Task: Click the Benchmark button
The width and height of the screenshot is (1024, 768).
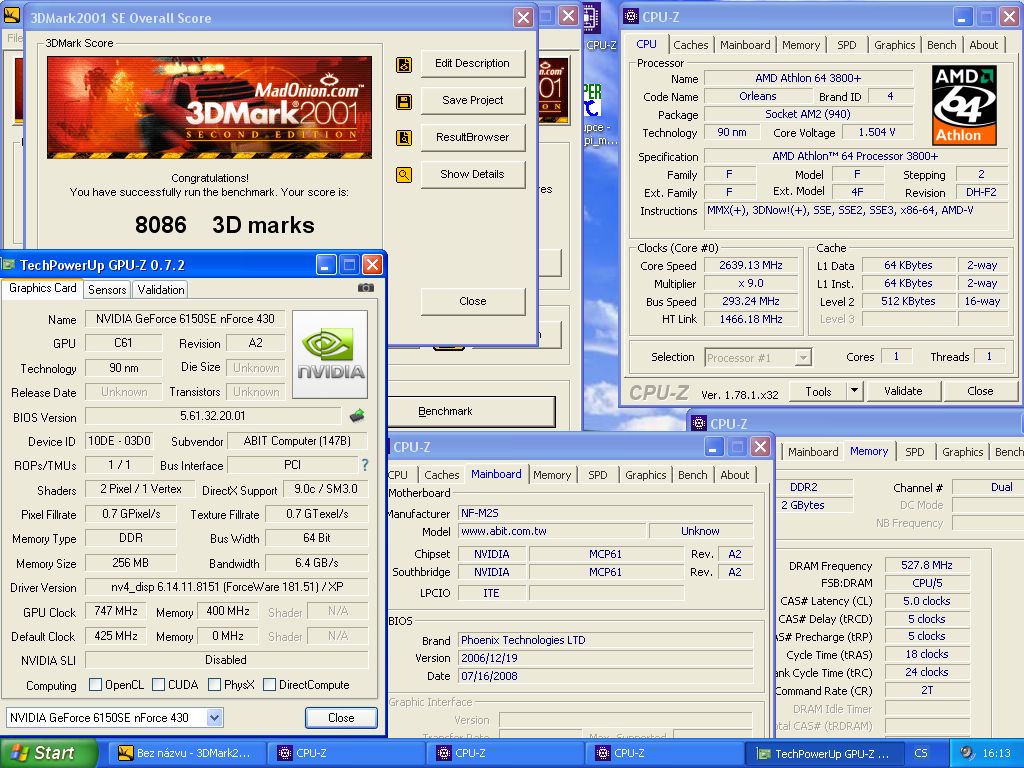Action: 472,411
